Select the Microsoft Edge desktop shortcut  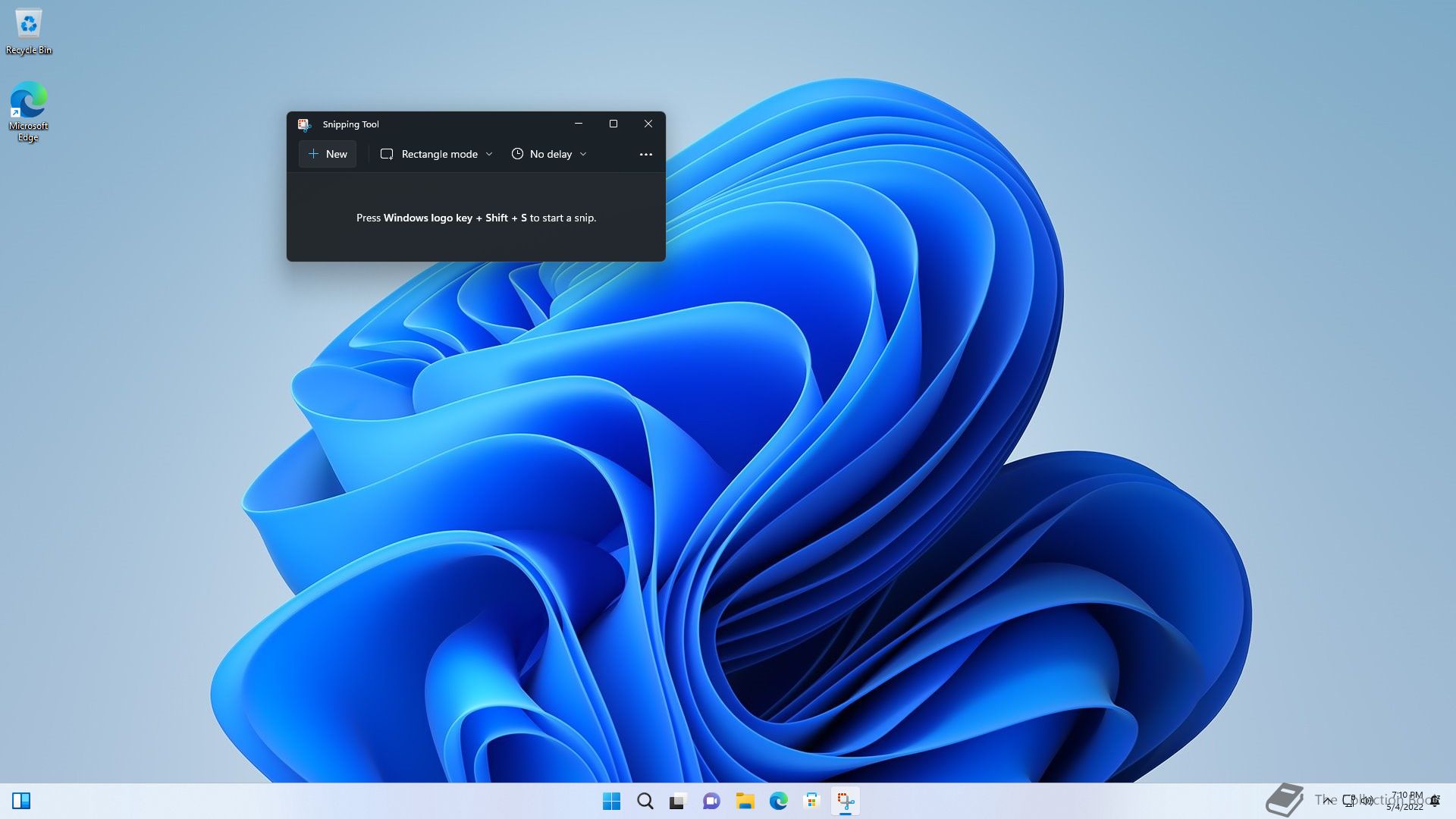(x=29, y=111)
